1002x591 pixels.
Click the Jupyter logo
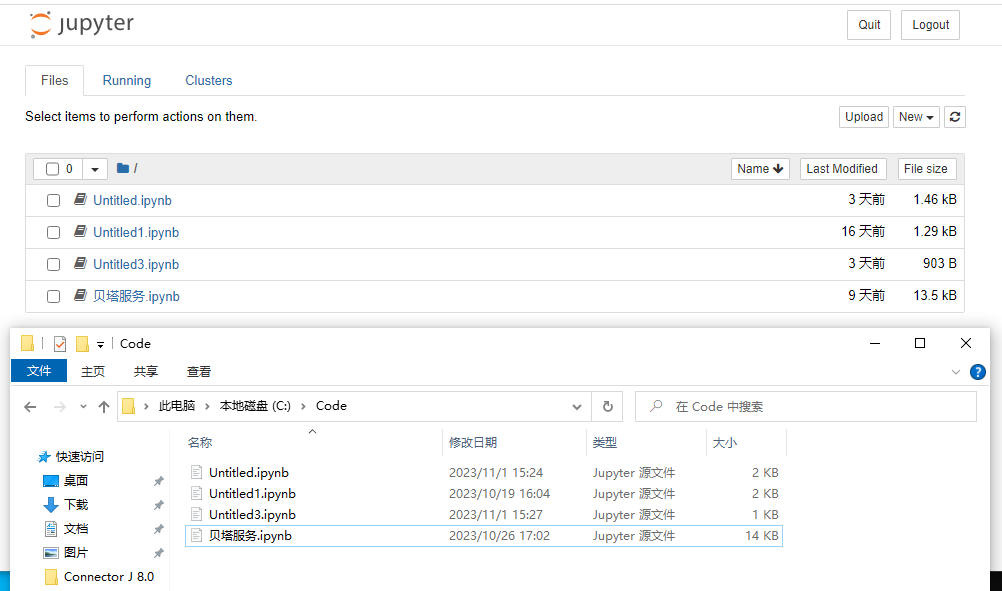pos(81,24)
